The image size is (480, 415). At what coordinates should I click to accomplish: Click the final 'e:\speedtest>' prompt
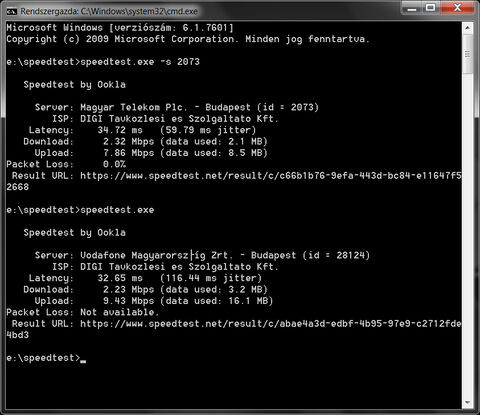point(43,358)
